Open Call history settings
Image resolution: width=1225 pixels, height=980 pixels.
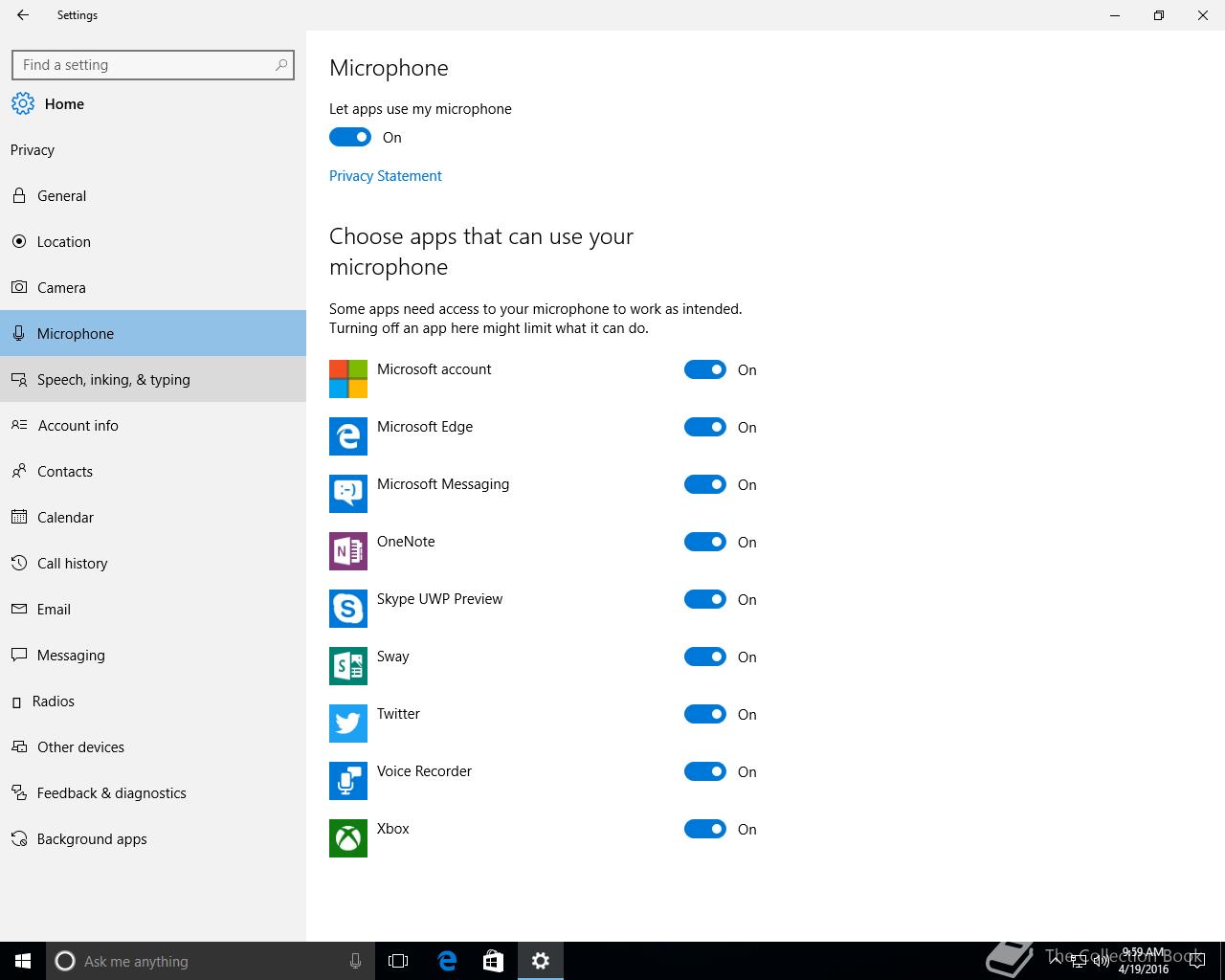153,563
